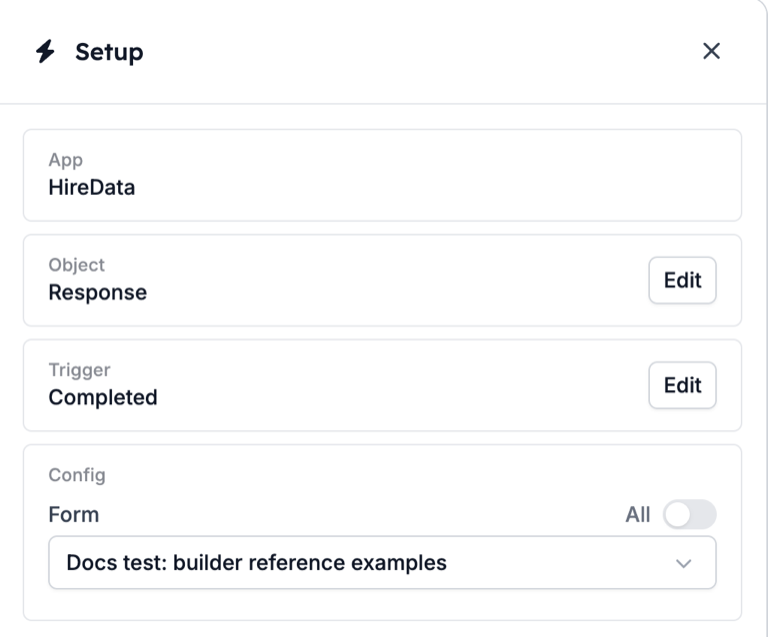Open the Form dropdown selector
The image size is (768, 637).
[x=382, y=563]
